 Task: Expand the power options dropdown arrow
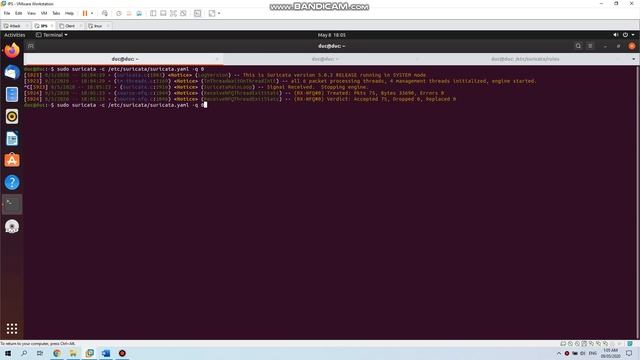pyautogui.click(x=92, y=13)
